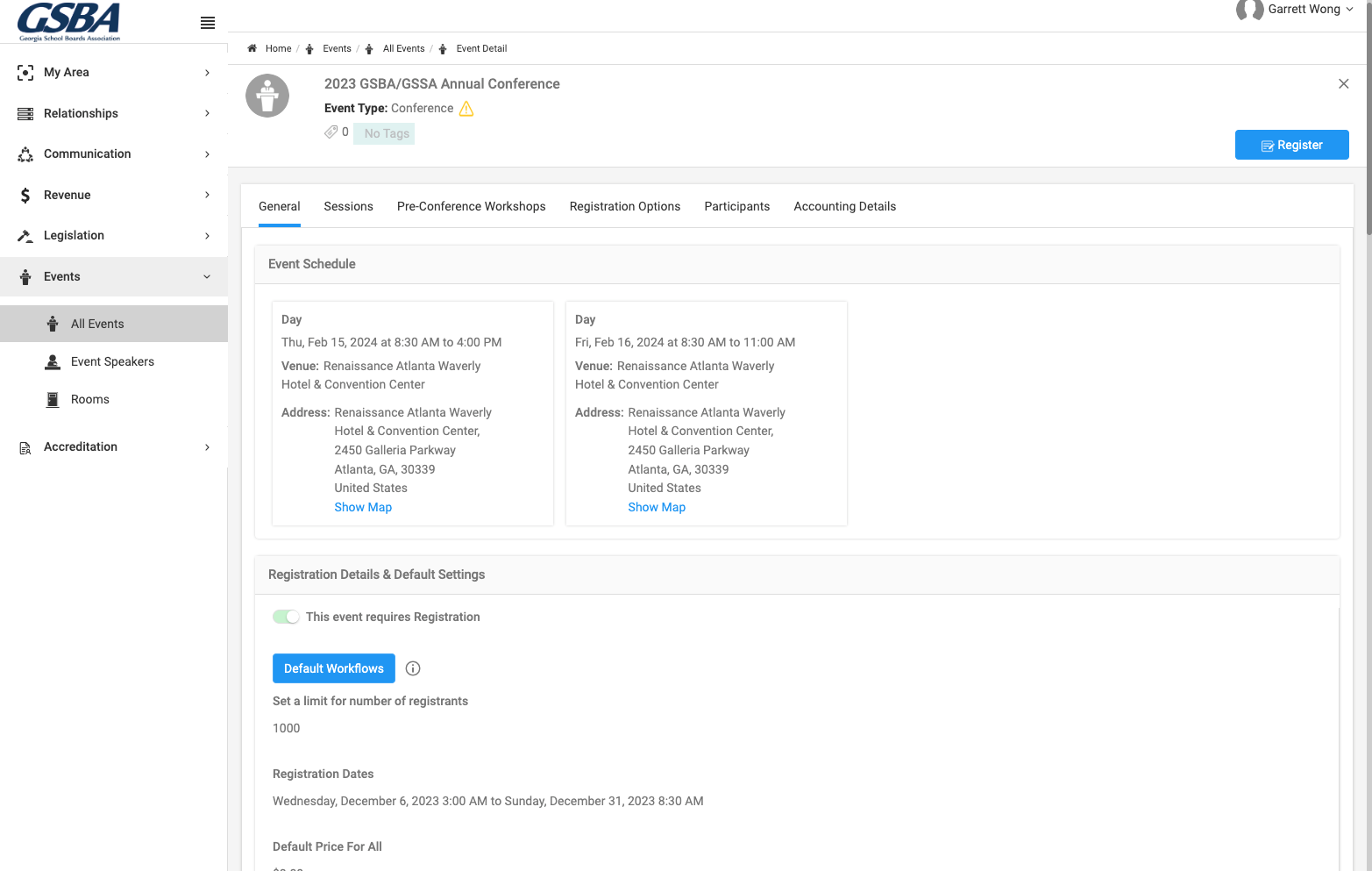Click the Events podium icon in sidebar
The image size is (1372, 871).
click(25, 277)
